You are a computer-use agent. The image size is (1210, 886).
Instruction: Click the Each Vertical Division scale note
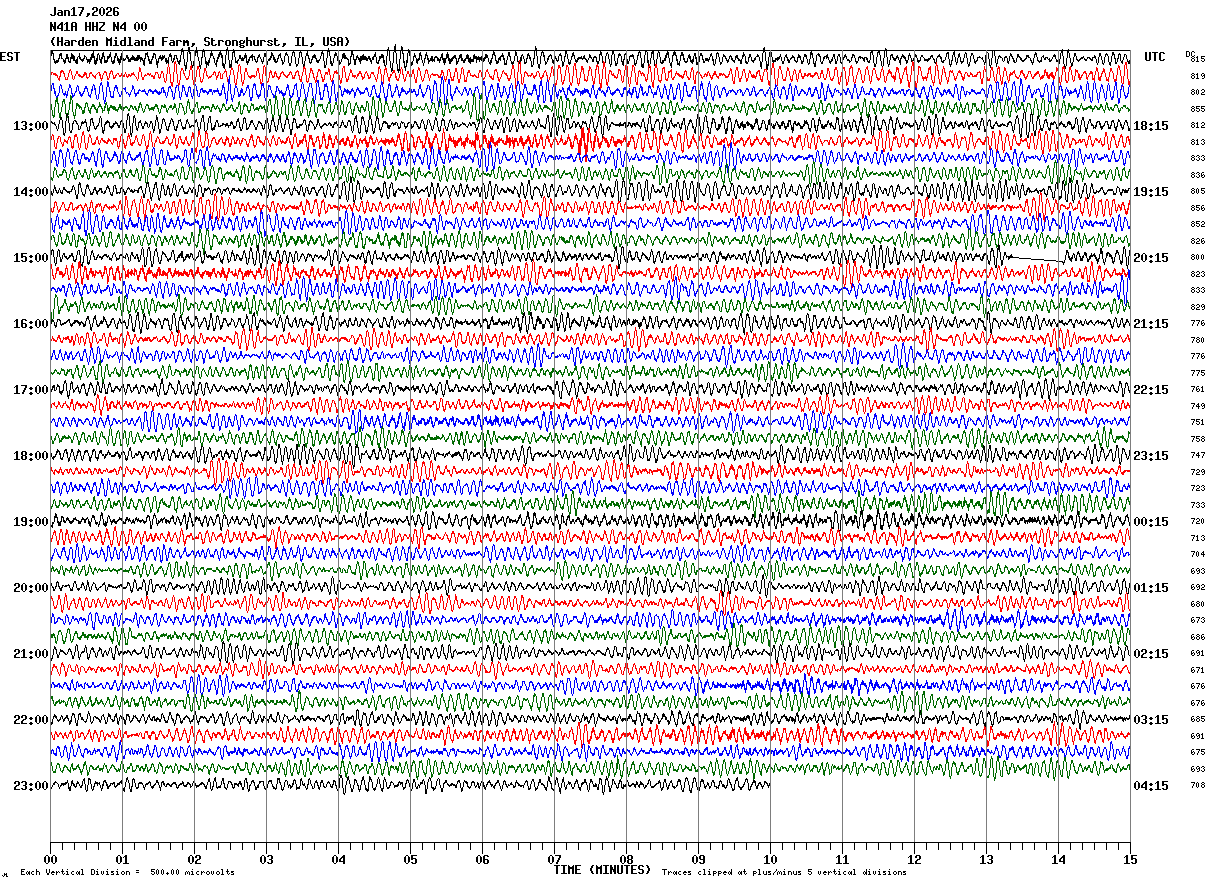tap(127, 873)
